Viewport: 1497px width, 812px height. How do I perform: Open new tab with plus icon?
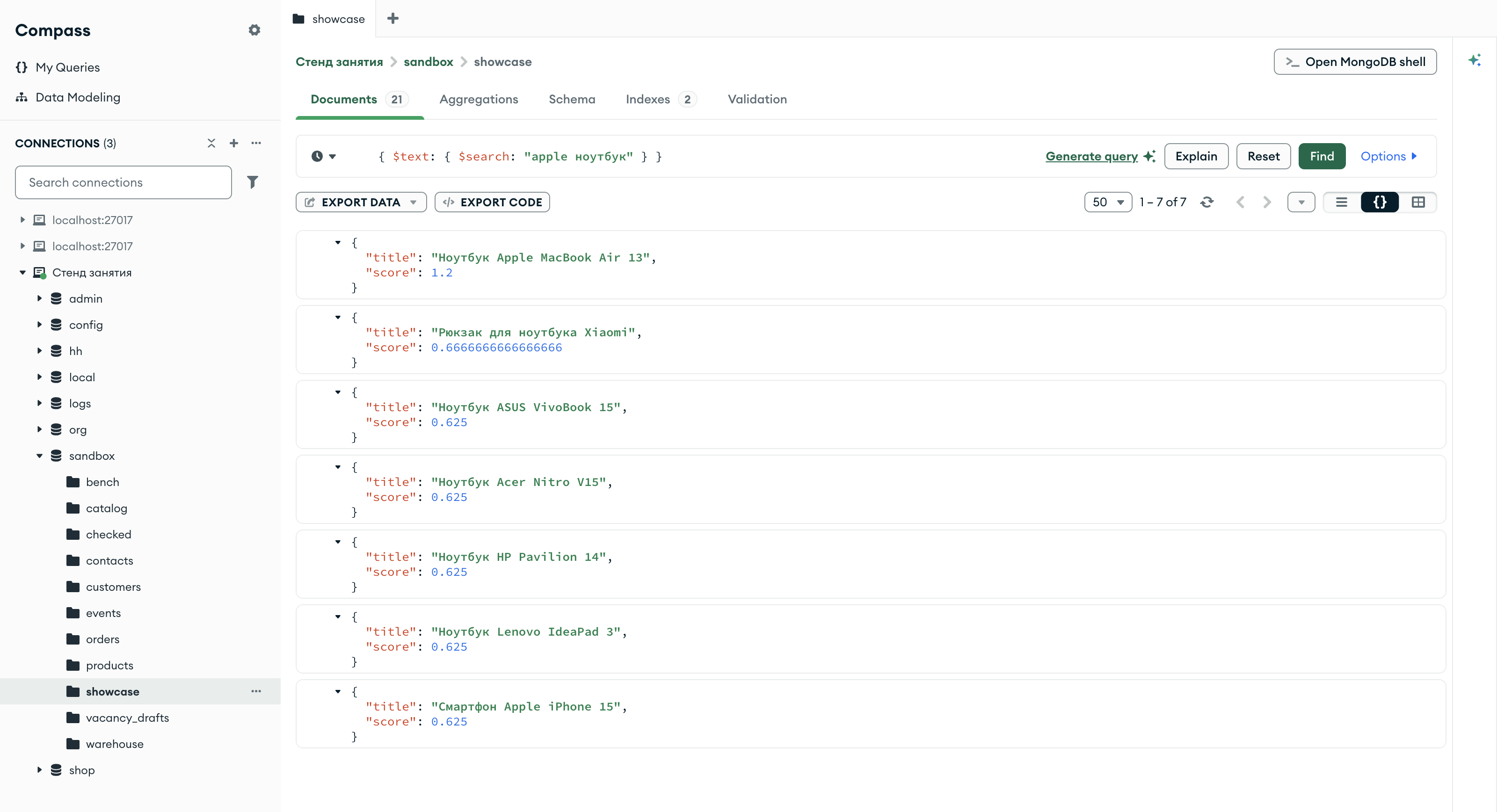coord(393,19)
